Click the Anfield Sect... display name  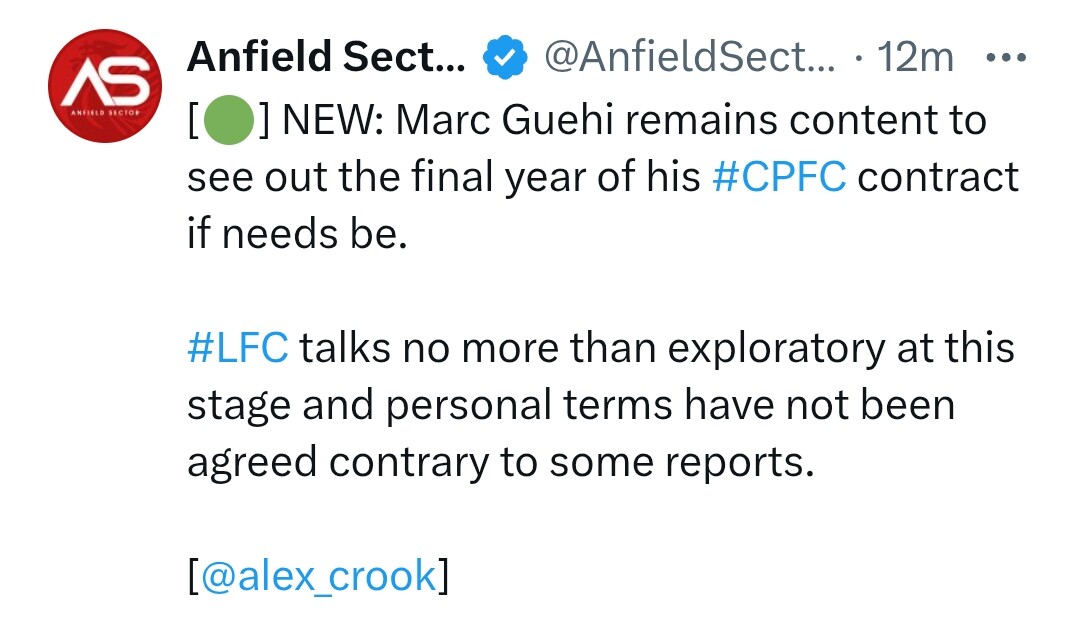coord(326,56)
